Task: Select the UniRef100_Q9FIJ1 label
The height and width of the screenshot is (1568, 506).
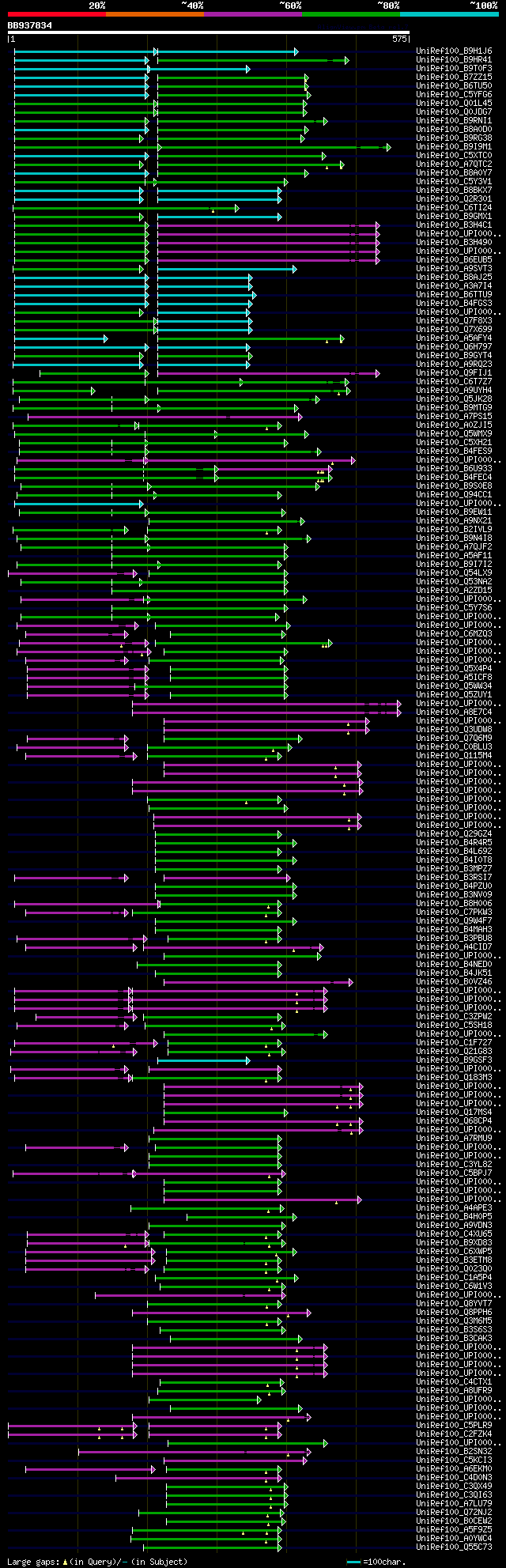Action: (x=454, y=373)
